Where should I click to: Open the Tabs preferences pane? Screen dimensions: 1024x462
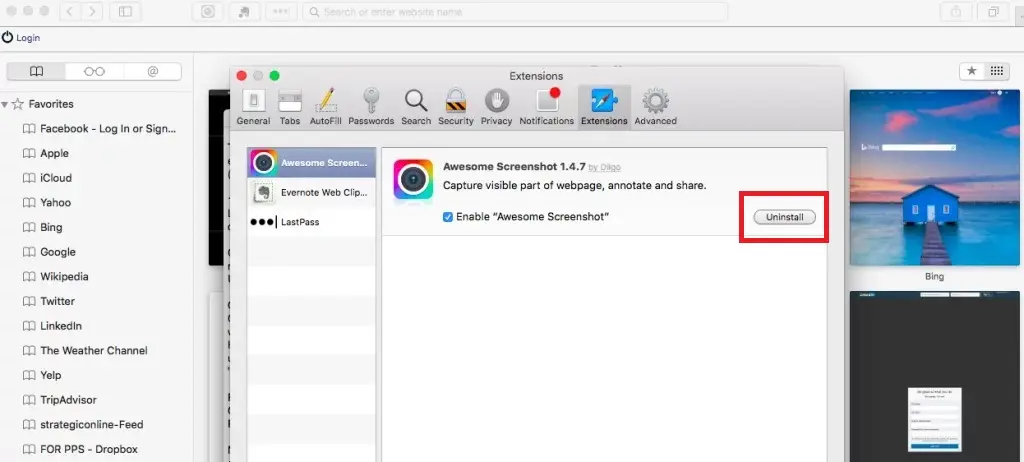point(290,108)
